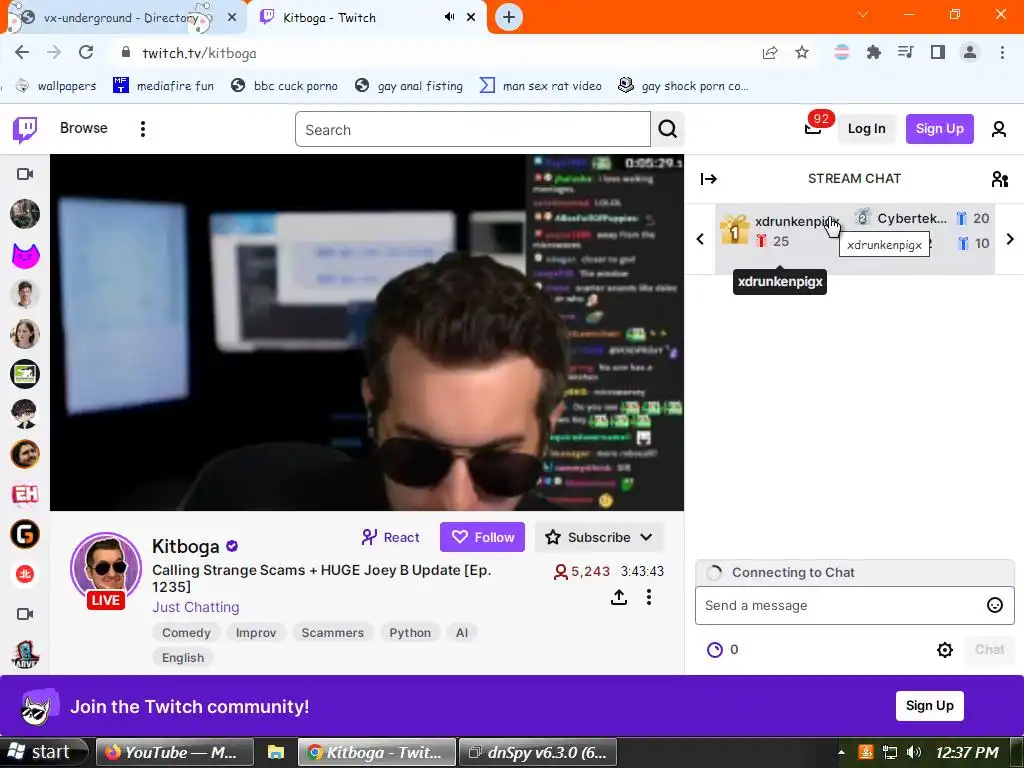The height and width of the screenshot is (768, 1024).
Task: Open the pink cat channel in sidebar
Action: coord(25,255)
